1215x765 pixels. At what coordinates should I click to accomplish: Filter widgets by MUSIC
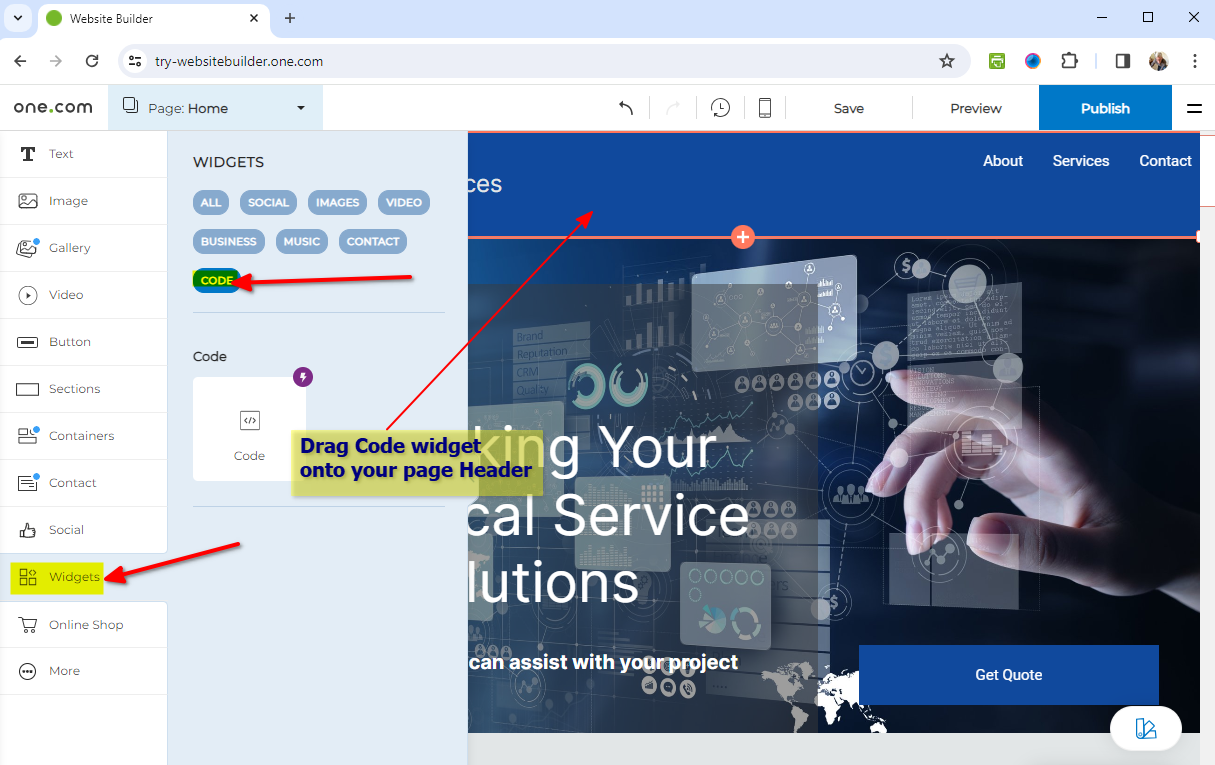tap(302, 241)
